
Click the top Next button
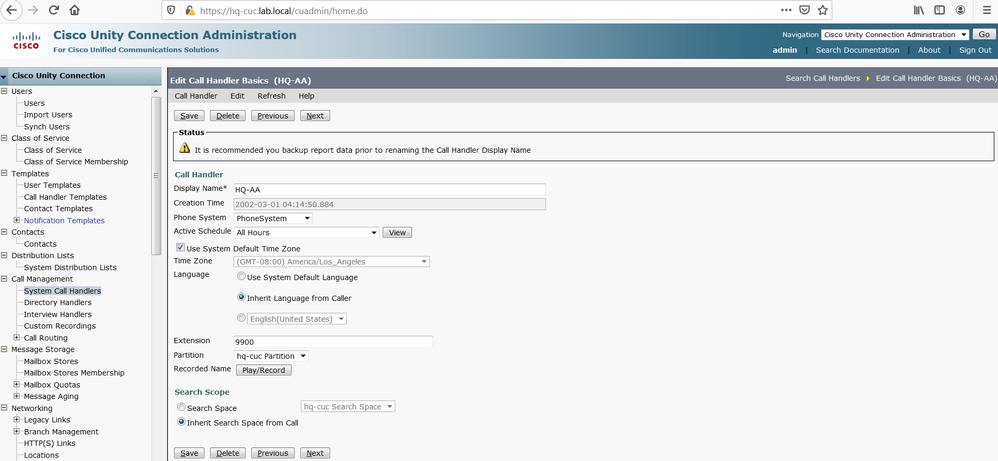point(315,116)
